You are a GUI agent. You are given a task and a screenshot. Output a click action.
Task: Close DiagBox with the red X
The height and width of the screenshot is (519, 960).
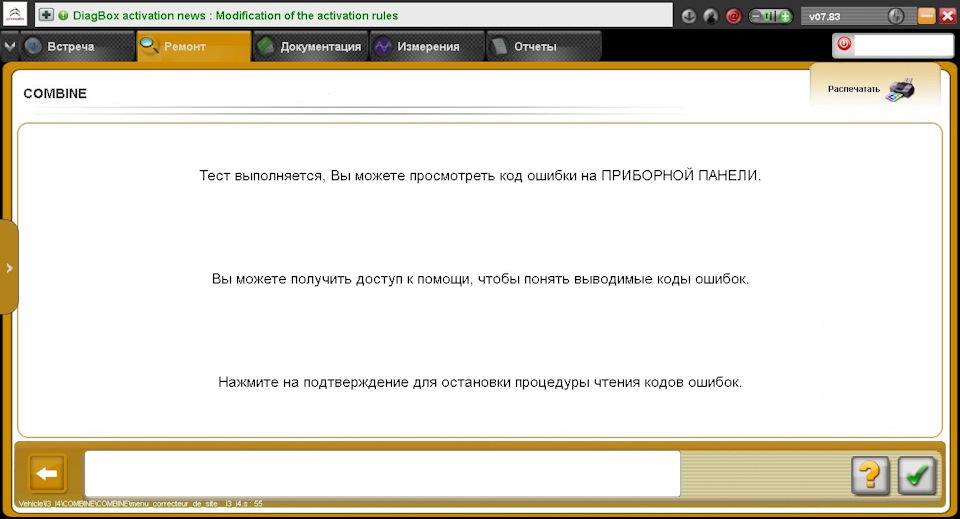pos(947,16)
